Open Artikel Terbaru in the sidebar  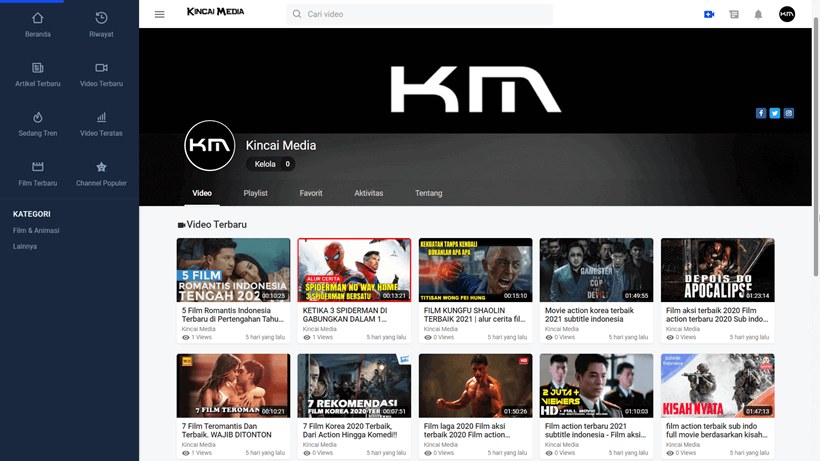tap(38, 74)
